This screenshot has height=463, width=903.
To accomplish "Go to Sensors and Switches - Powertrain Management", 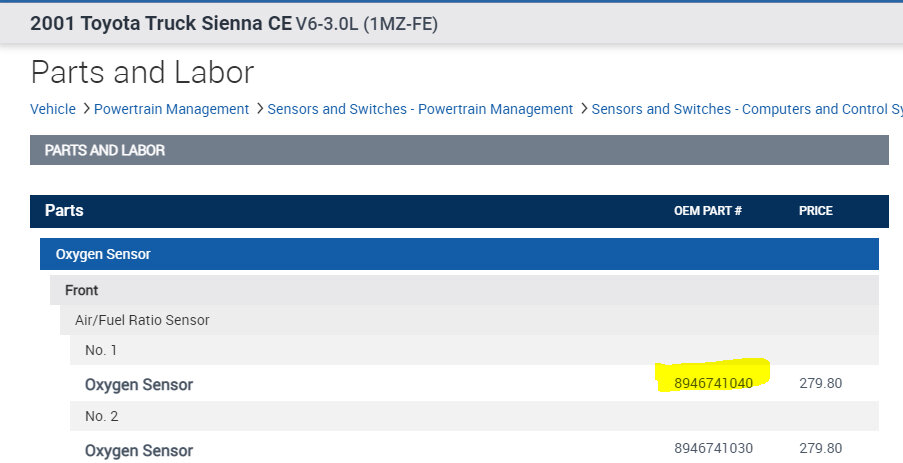I will click(x=420, y=109).
